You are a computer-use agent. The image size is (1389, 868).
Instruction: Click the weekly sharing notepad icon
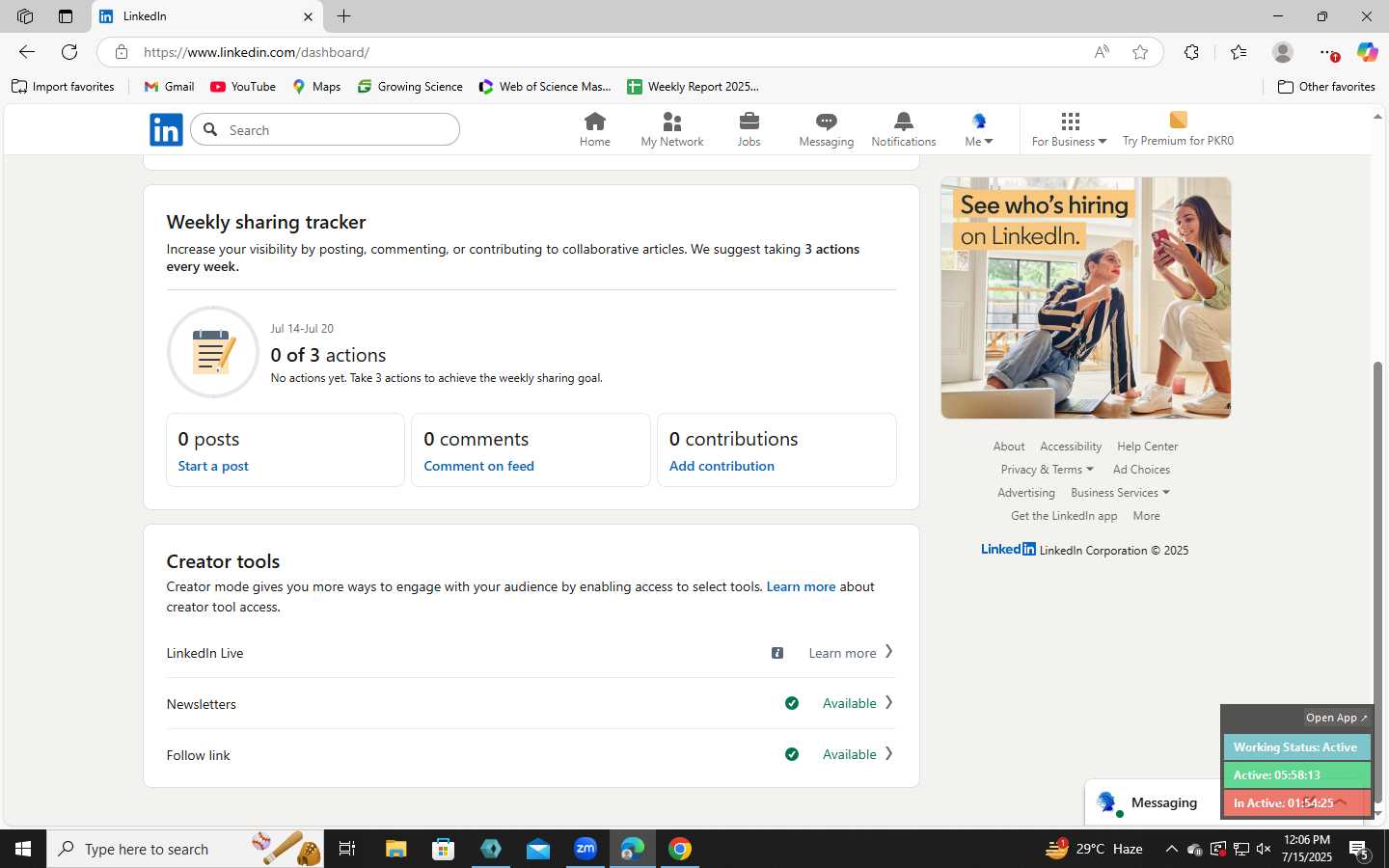coord(213,352)
